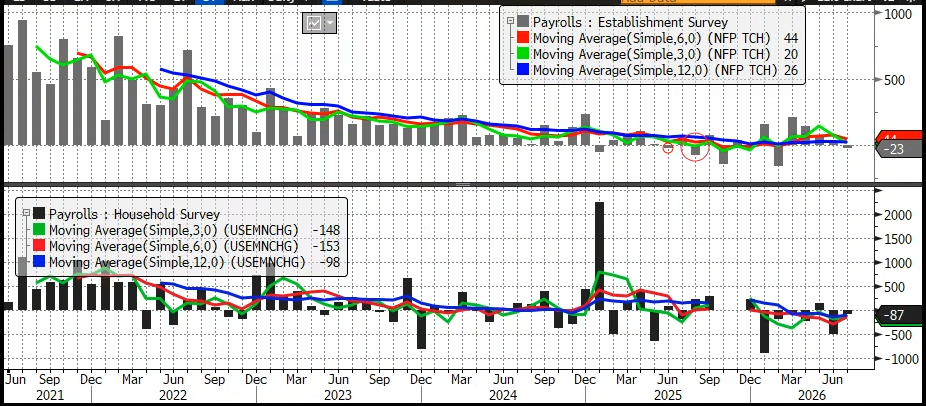Click the -87 last-value flag on axis
The image size is (926, 406).
[896, 316]
